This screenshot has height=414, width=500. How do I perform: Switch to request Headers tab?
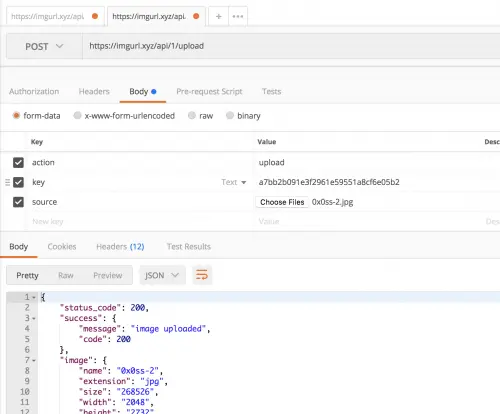[x=94, y=91]
